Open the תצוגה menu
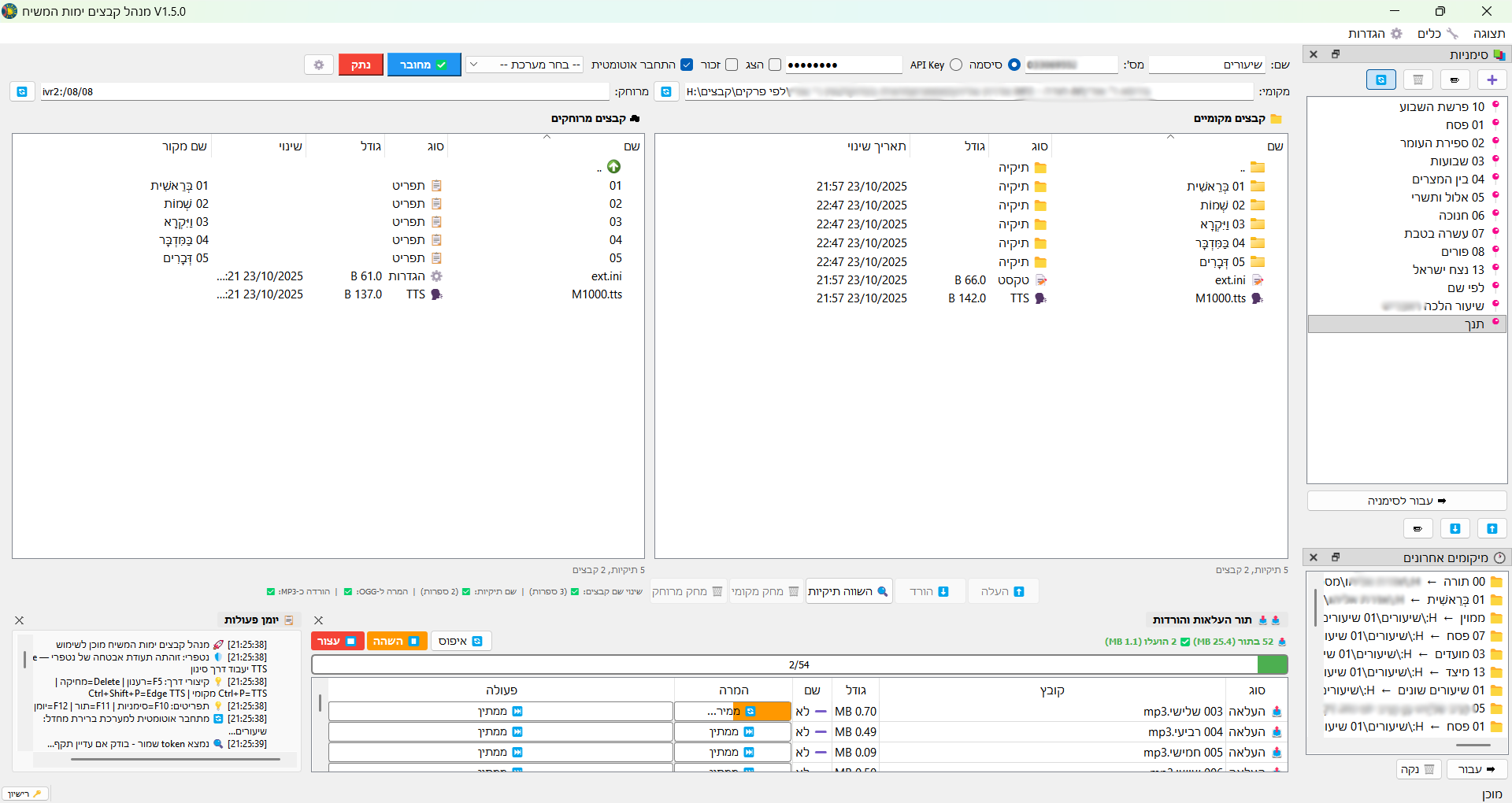Screen dimensions: 1512x803 1488,33
